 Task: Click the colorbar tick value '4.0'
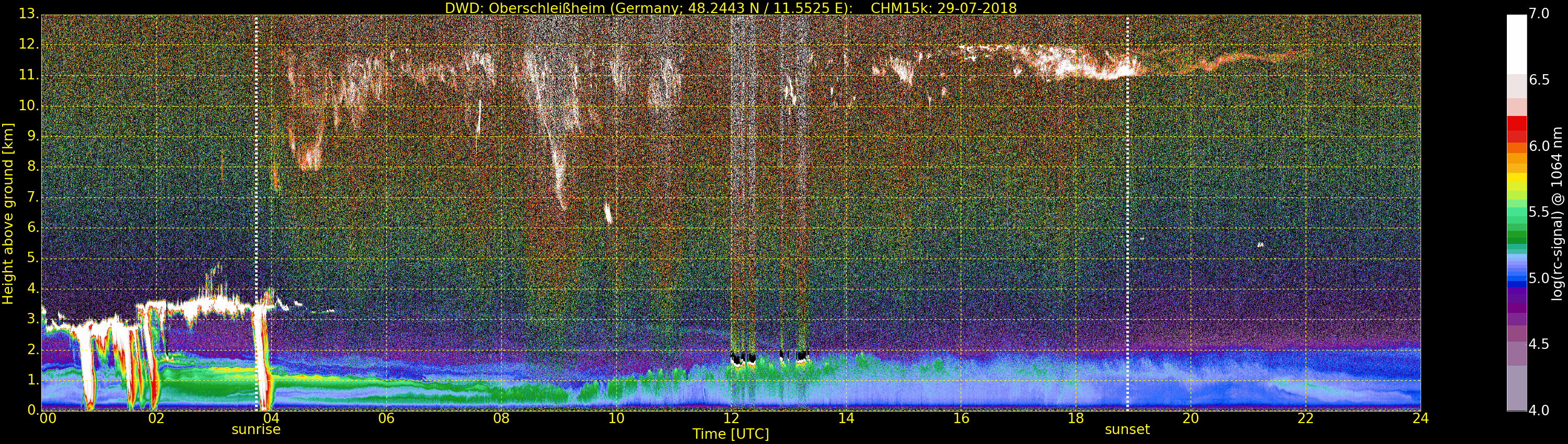pyautogui.click(x=1540, y=411)
